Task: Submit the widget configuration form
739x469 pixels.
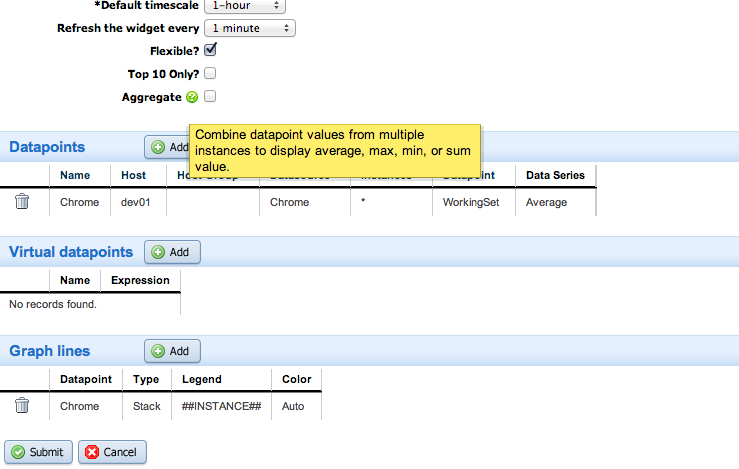Action: 37,452
